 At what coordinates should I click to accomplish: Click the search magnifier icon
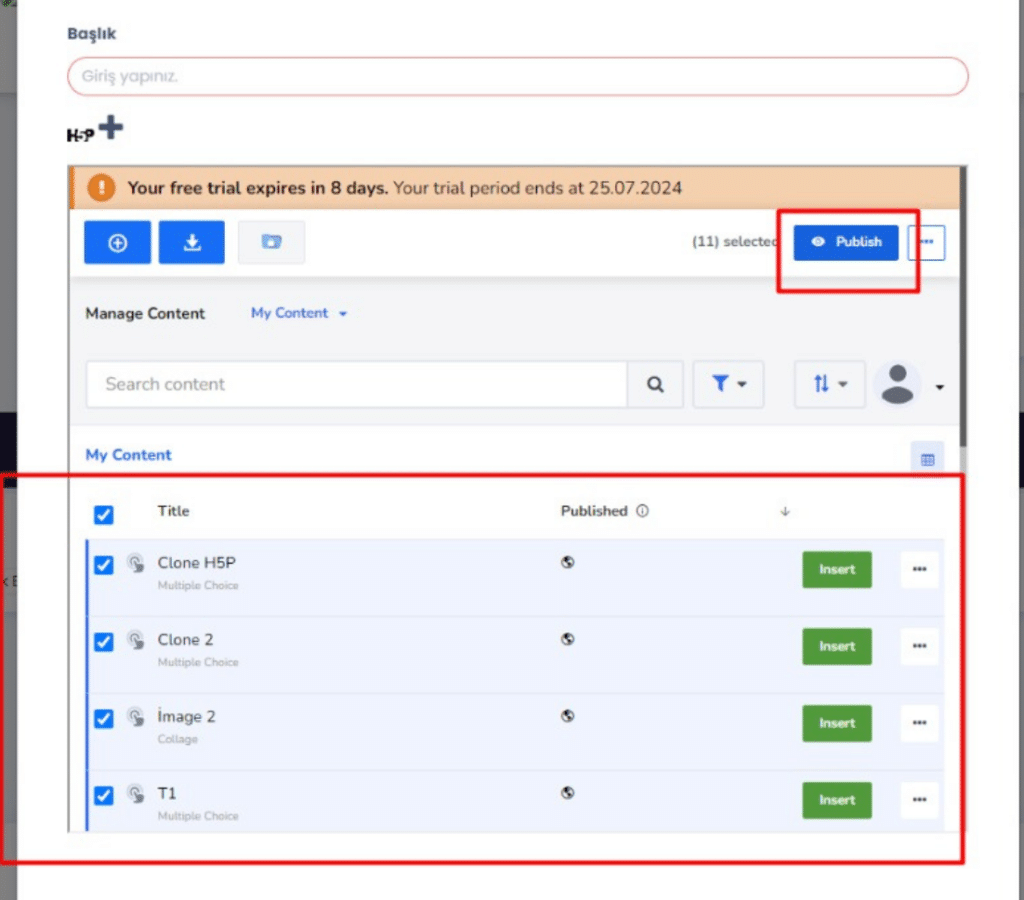pos(655,385)
